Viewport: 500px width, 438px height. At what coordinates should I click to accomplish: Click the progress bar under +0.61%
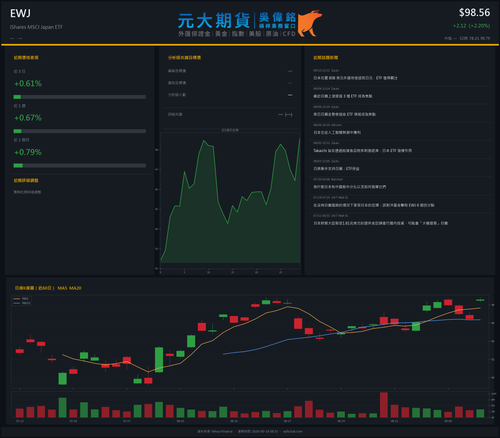80,97
